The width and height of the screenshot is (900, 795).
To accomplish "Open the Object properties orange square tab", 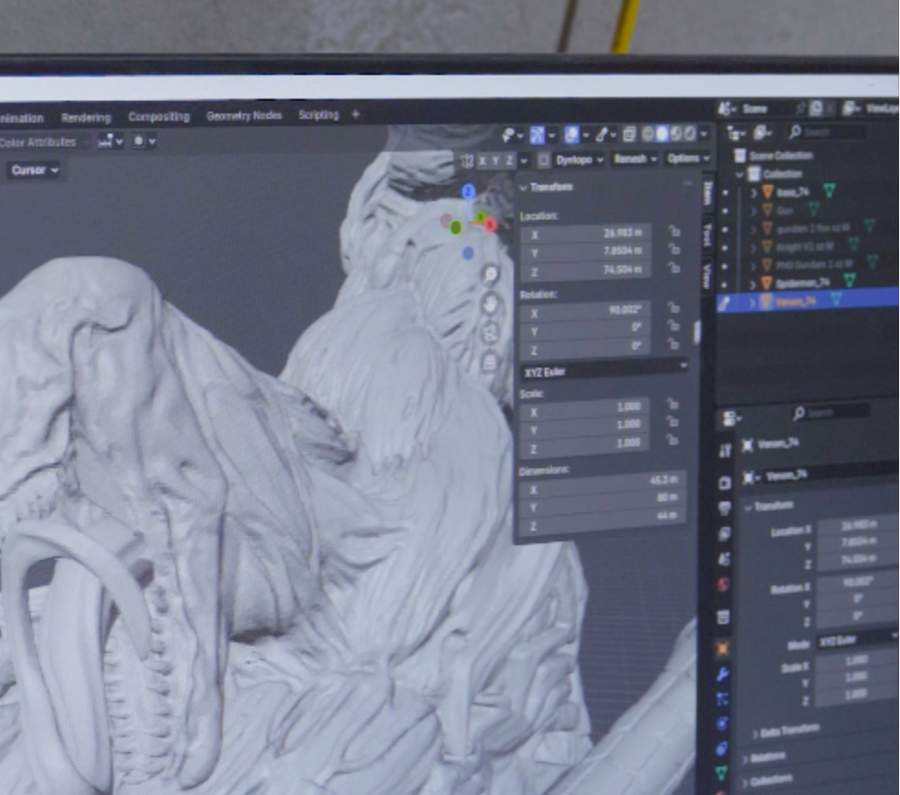I will point(723,648).
